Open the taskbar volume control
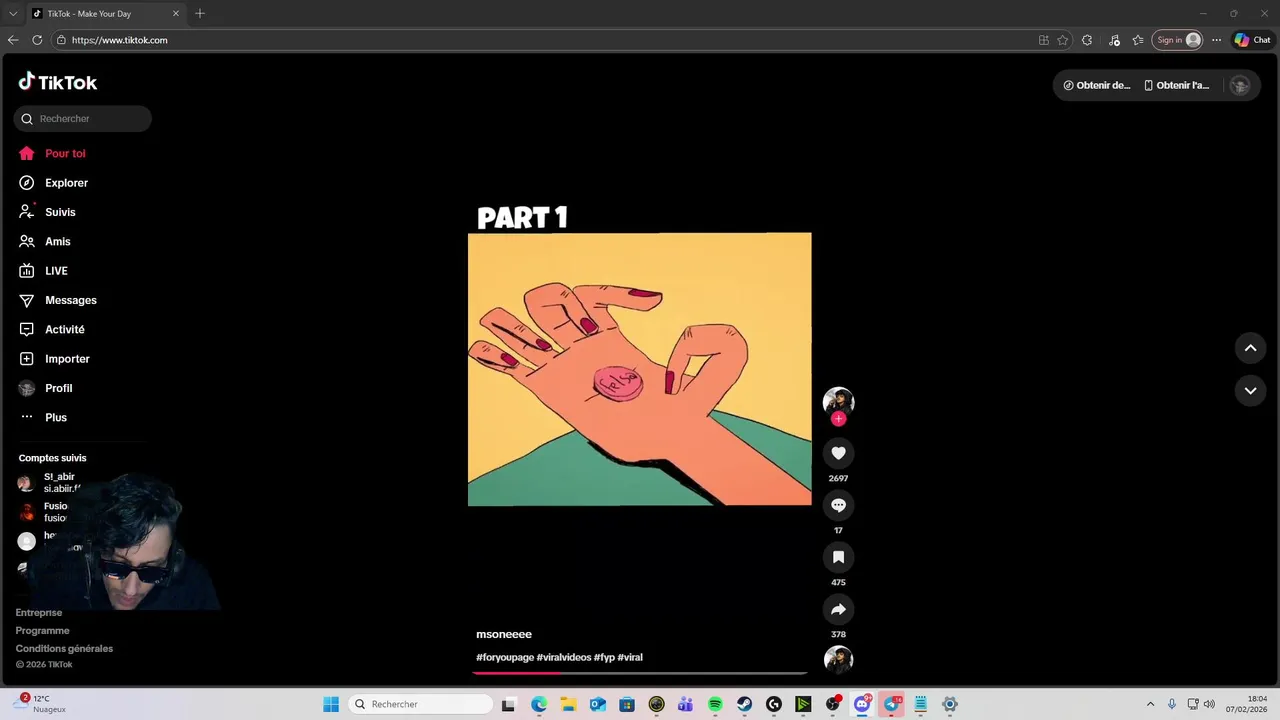The height and width of the screenshot is (720, 1280). click(1209, 704)
